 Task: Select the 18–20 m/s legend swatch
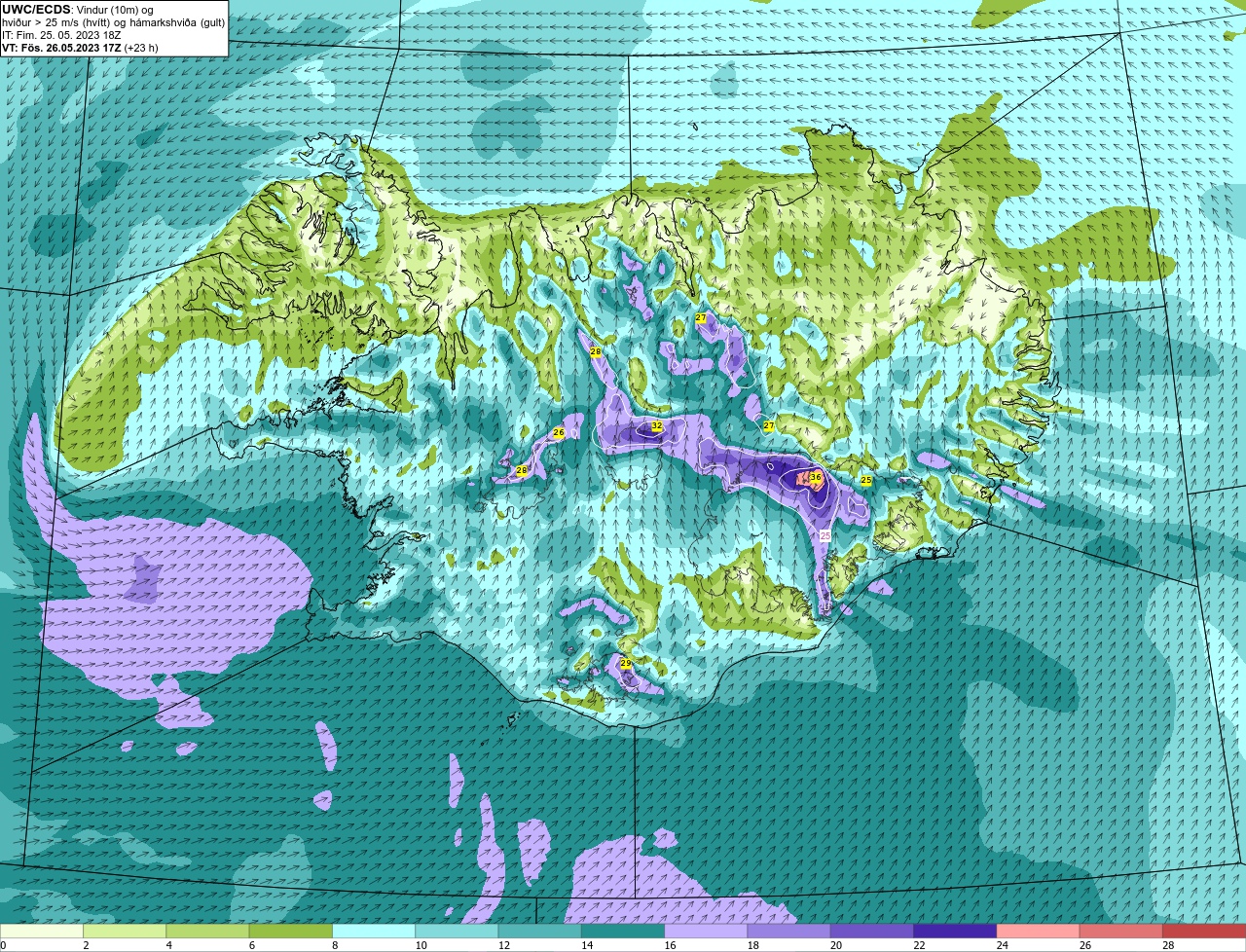[789, 932]
